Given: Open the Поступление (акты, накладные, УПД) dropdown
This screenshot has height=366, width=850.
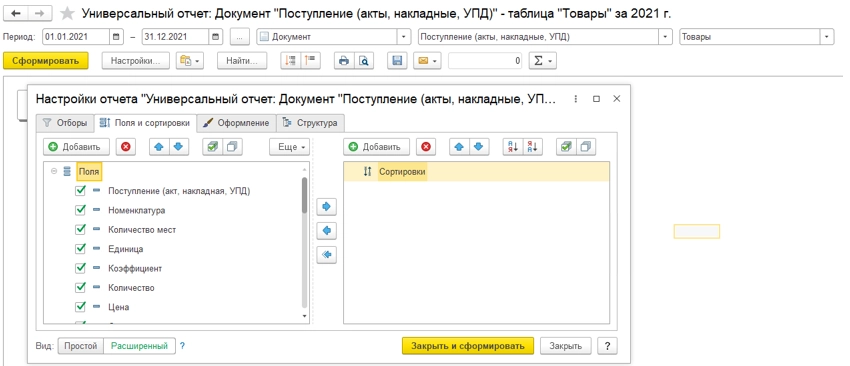Looking at the screenshot, I should click(x=666, y=37).
